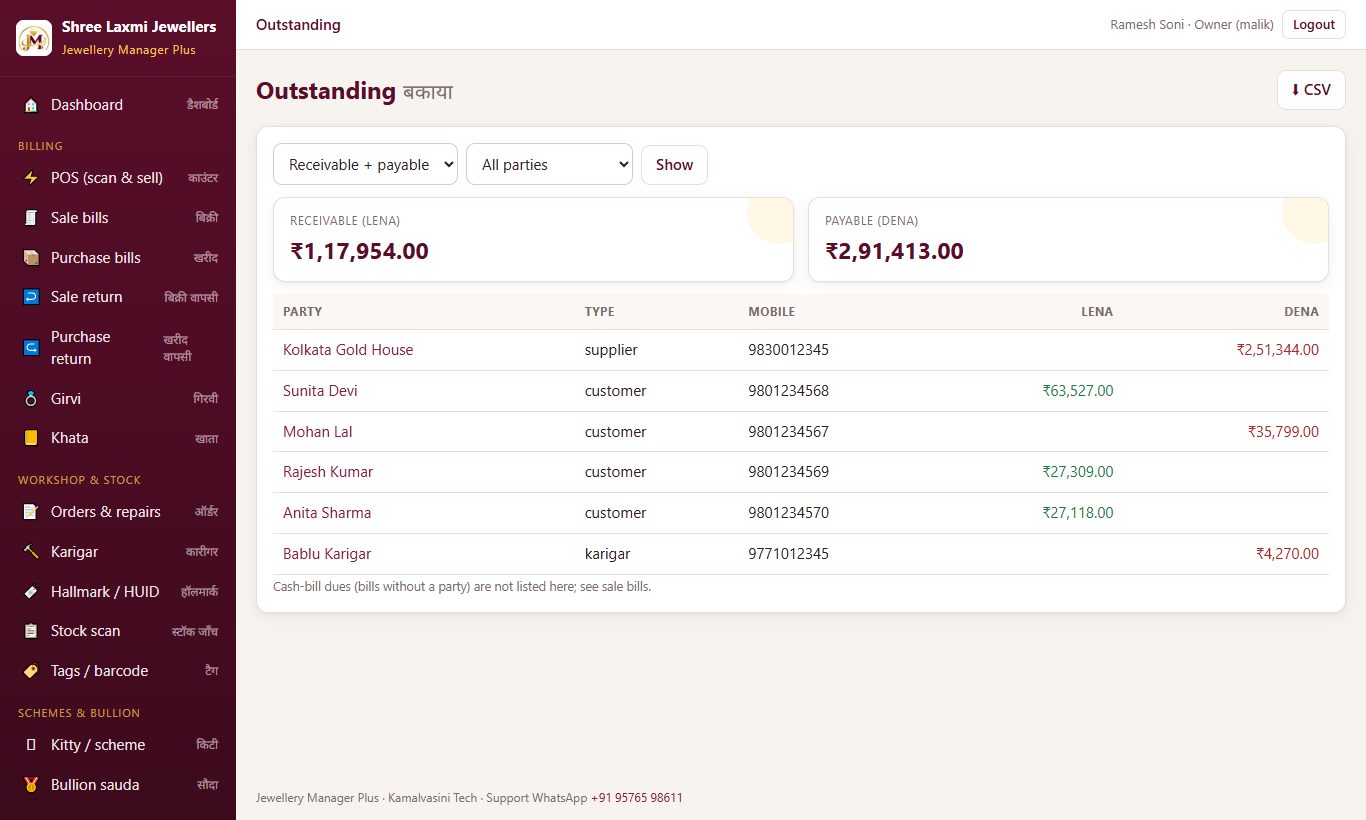Click the Stock scan clipboard icon
The width and height of the screenshot is (1366, 820).
pyautogui.click(x=31, y=631)
